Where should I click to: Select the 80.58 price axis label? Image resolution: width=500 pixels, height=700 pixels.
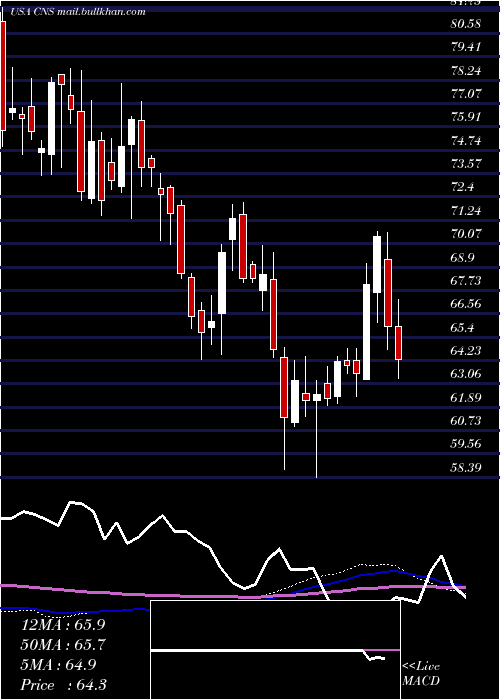(466, 24)
